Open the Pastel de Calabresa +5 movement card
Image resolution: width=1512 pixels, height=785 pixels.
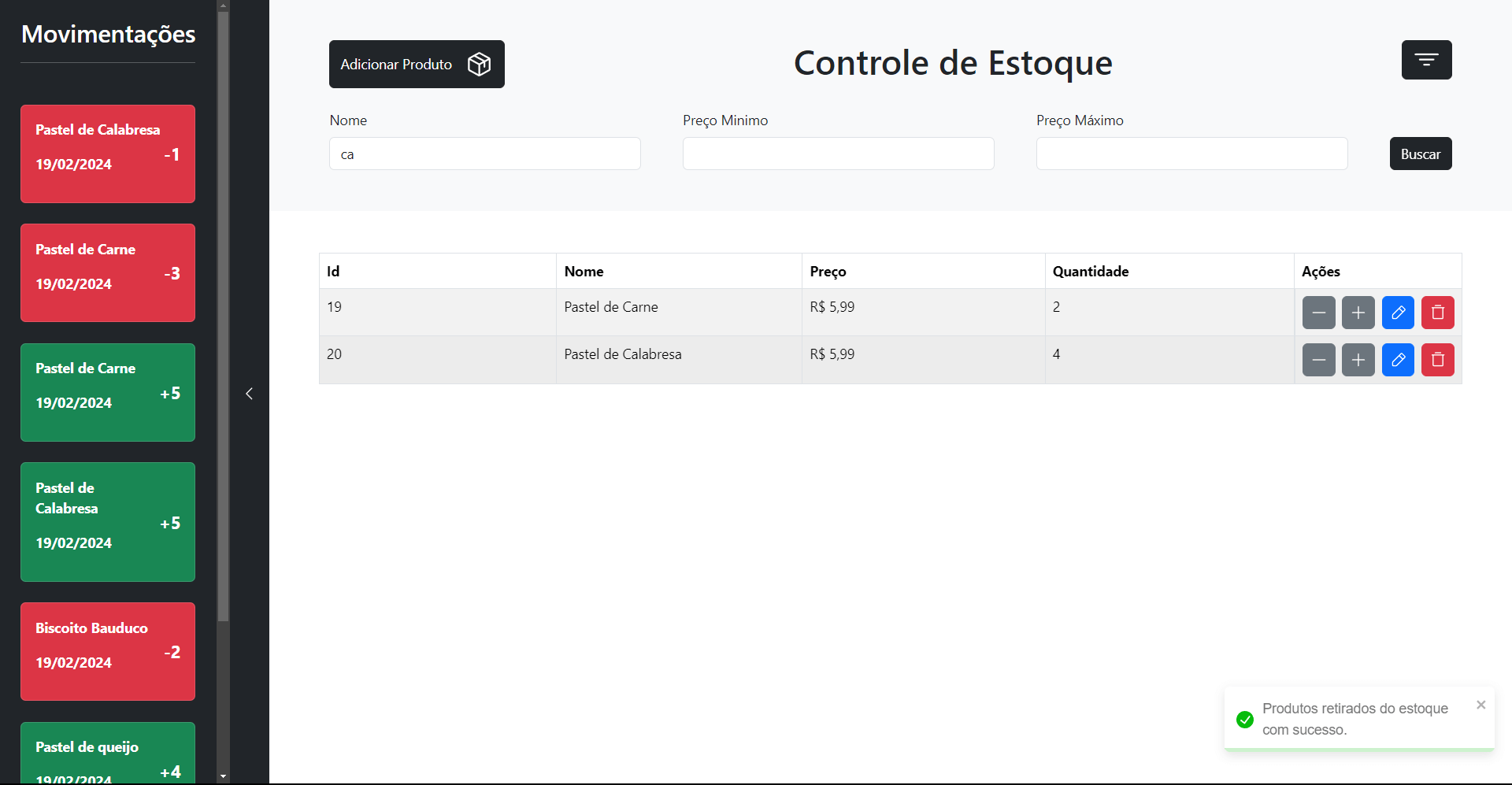click(108, 522)
